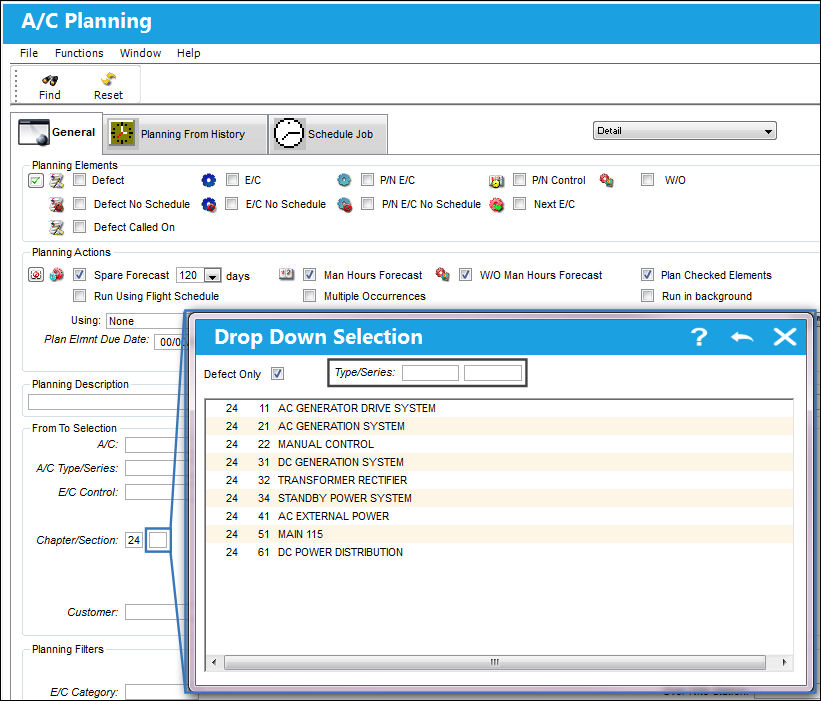
Task: Click the first Type/Series input field
Action: [x=430, y=373]
